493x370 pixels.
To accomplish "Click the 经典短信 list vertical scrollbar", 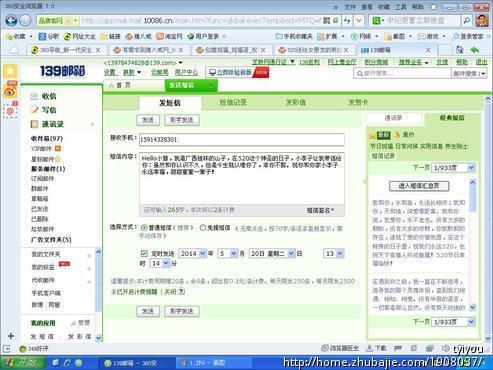I will pyautogui.click(x=472, y=245).
